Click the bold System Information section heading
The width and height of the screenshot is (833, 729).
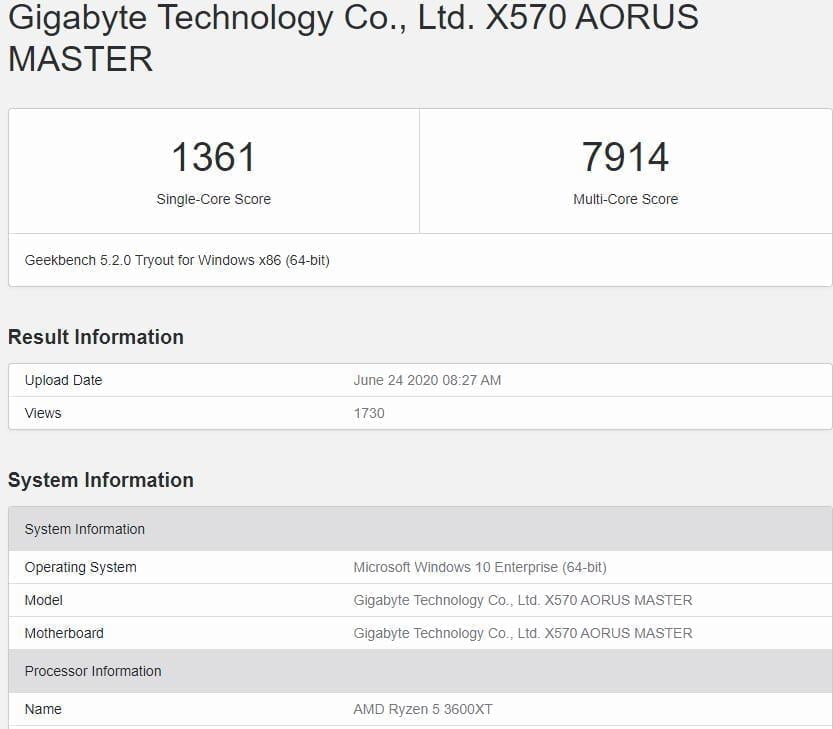[101, 480]
